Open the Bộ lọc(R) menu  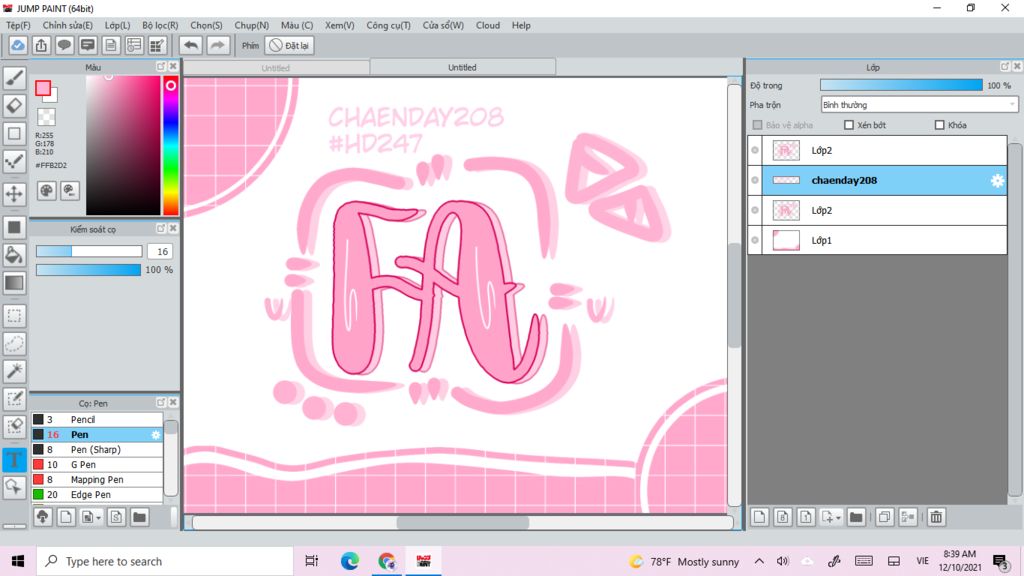point(160,25)
